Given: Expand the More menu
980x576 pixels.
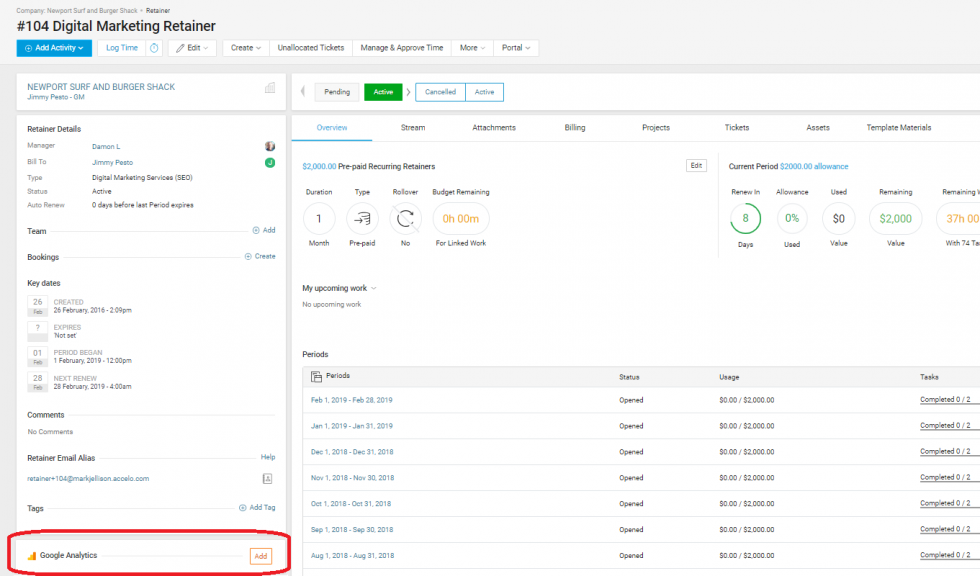Looking at the screenshot, I should (x=472, y=48).
